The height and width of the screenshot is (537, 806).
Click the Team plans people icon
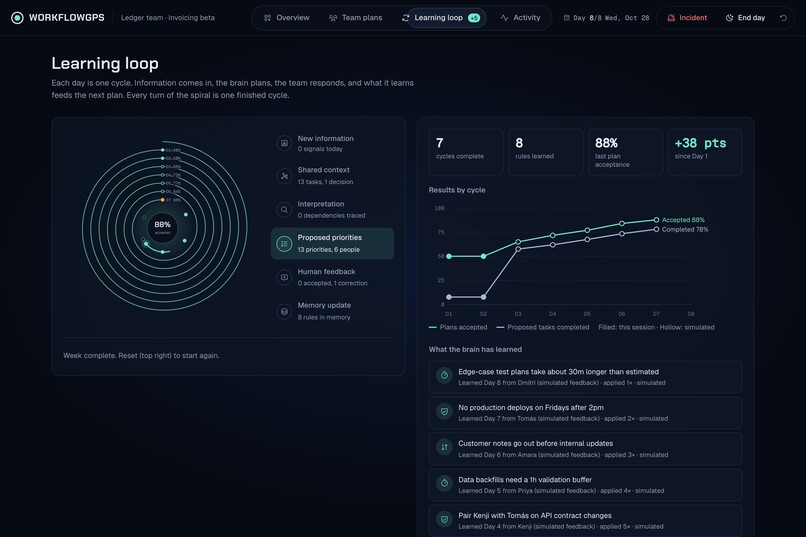[x=333, y=18]
